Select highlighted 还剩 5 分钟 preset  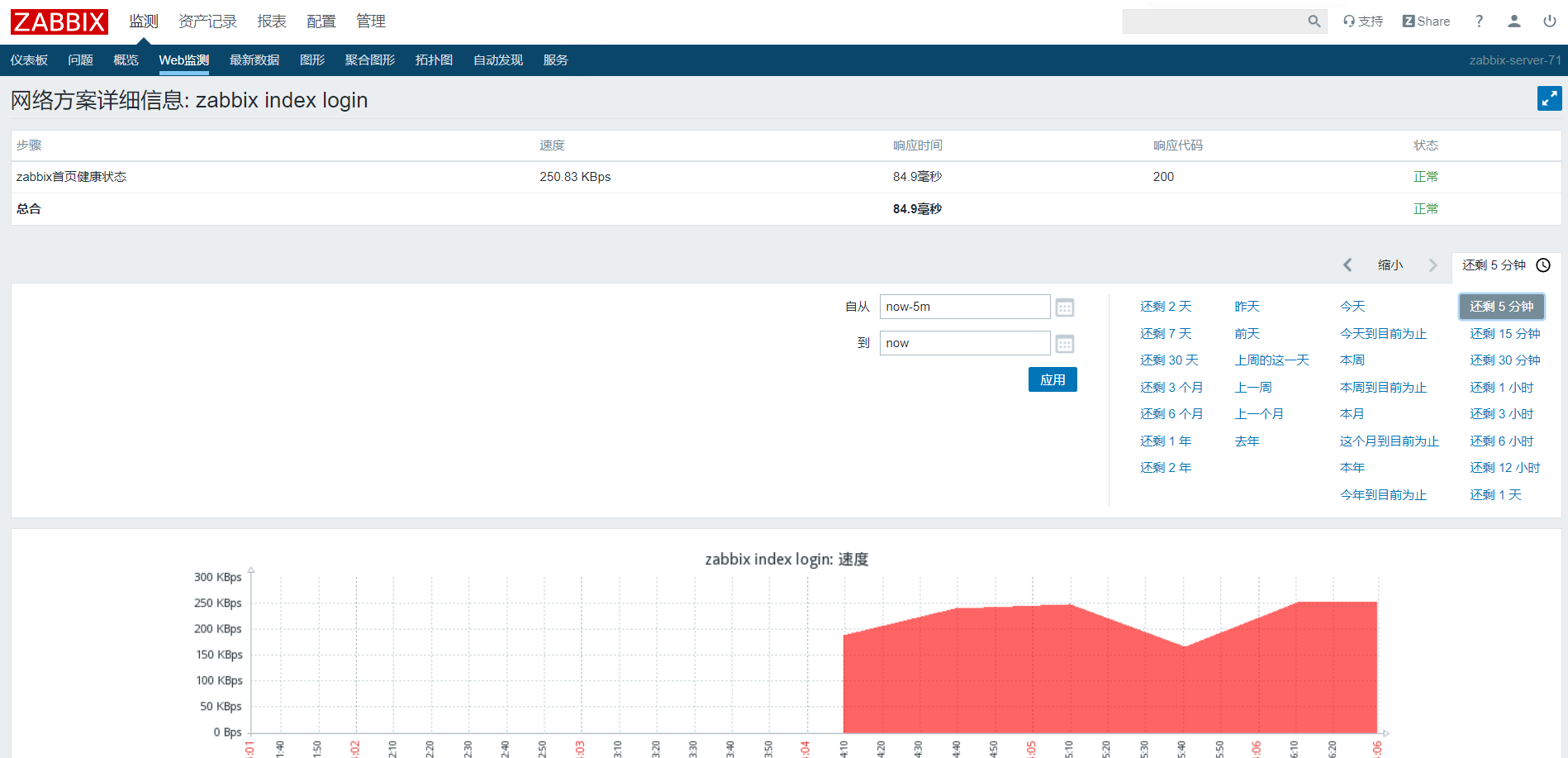[x=1501, y=307]
